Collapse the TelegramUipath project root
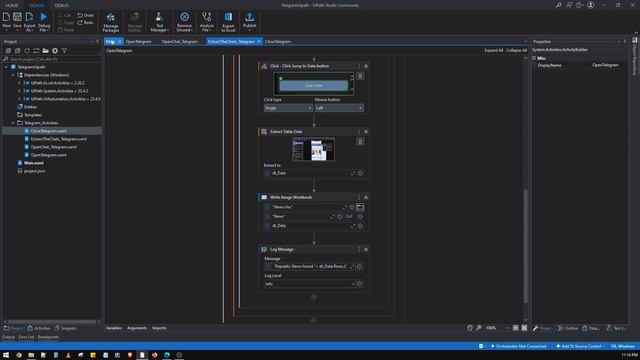 click(x=7, y=67)
